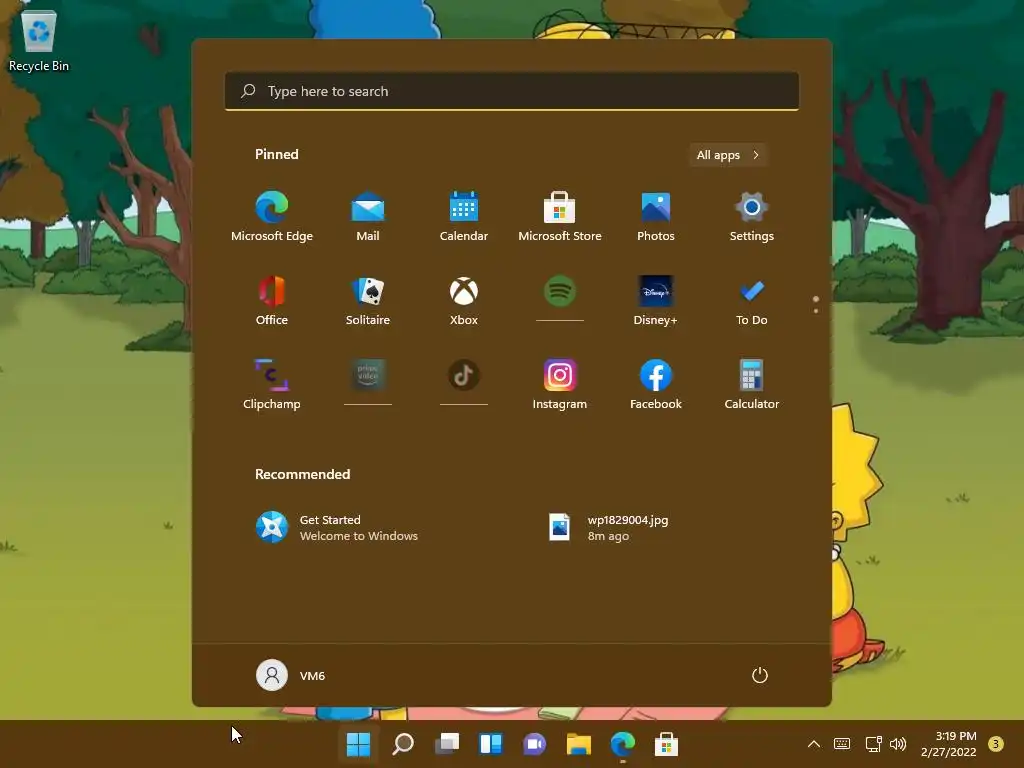Open the Widgets taskbar icon
The width and height of the screenshot is (1024, 768).
[x=490, y=744]
